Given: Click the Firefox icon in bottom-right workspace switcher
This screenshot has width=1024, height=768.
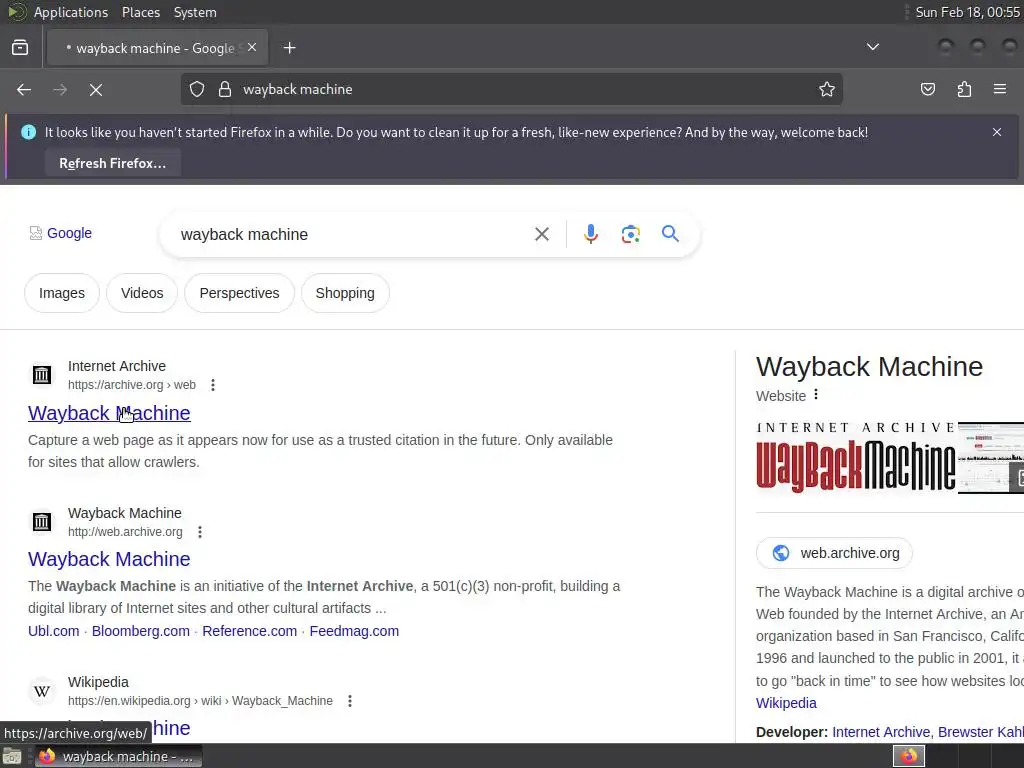Looking at the screenshot, I should click(909, 756).
